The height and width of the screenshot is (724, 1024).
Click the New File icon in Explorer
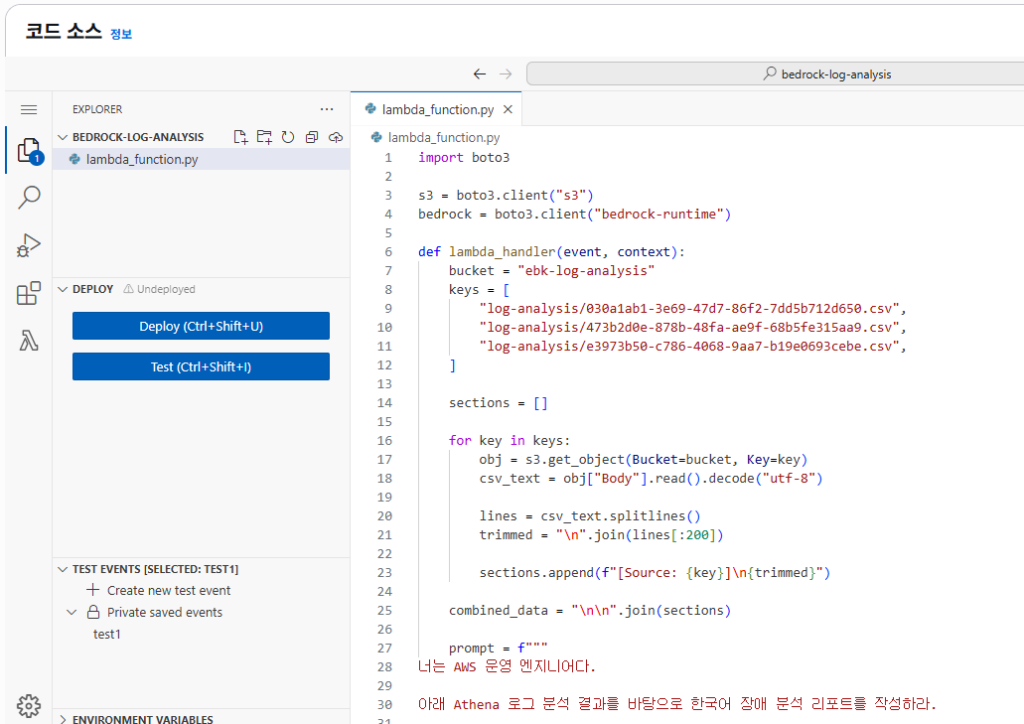(240, 137)
